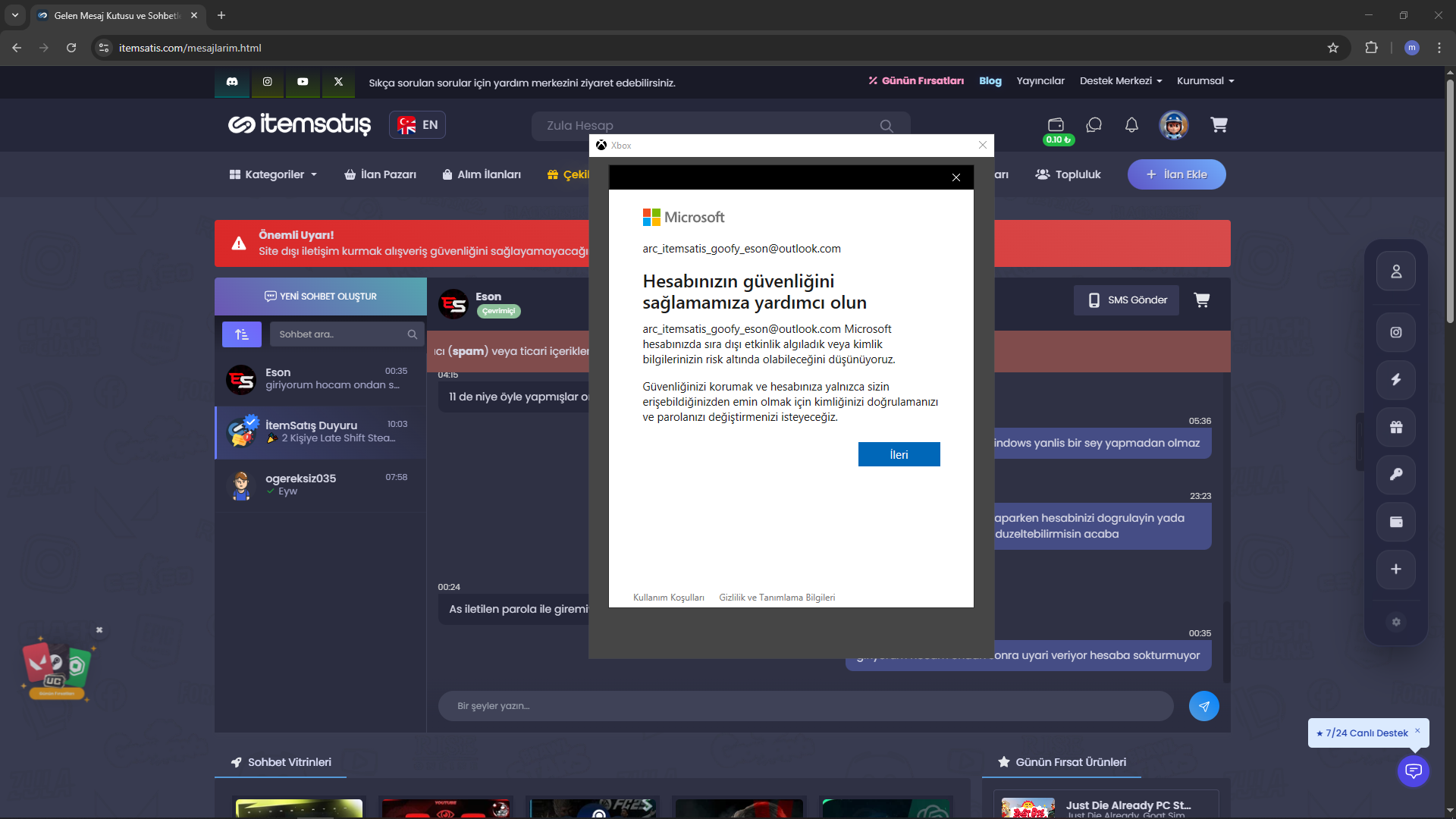Click the İlan Ekle button
This screenshot has height=819, width=1456.
tap(1177, 174)
